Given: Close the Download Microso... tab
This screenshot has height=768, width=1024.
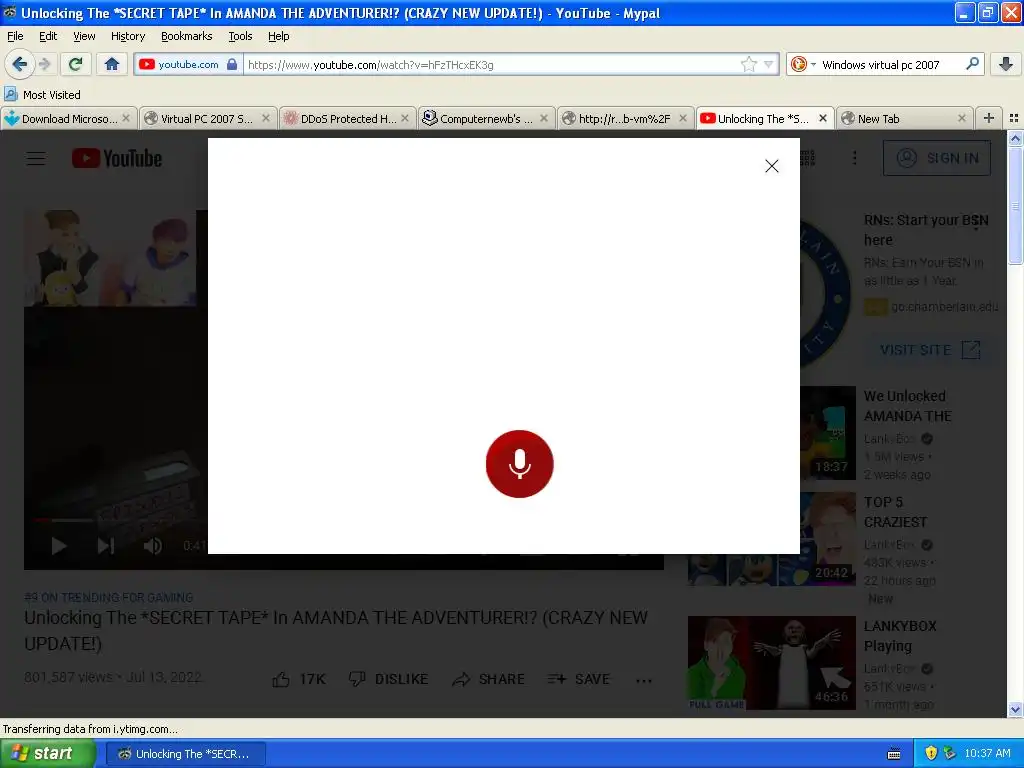Looking at the screenshot, I should tap(126, 118).
